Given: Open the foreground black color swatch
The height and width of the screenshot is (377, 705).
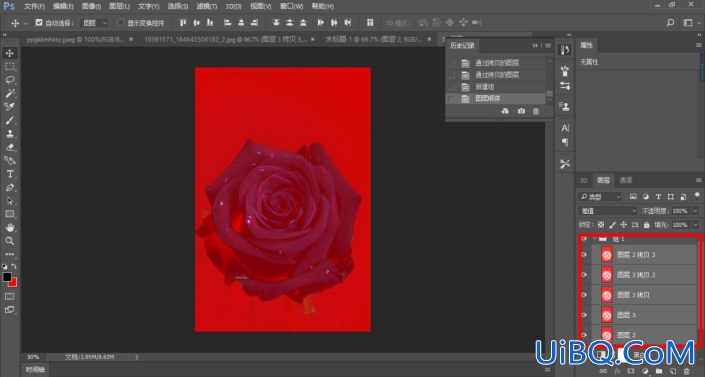Looking at the screenshot, I should [7, 277].
